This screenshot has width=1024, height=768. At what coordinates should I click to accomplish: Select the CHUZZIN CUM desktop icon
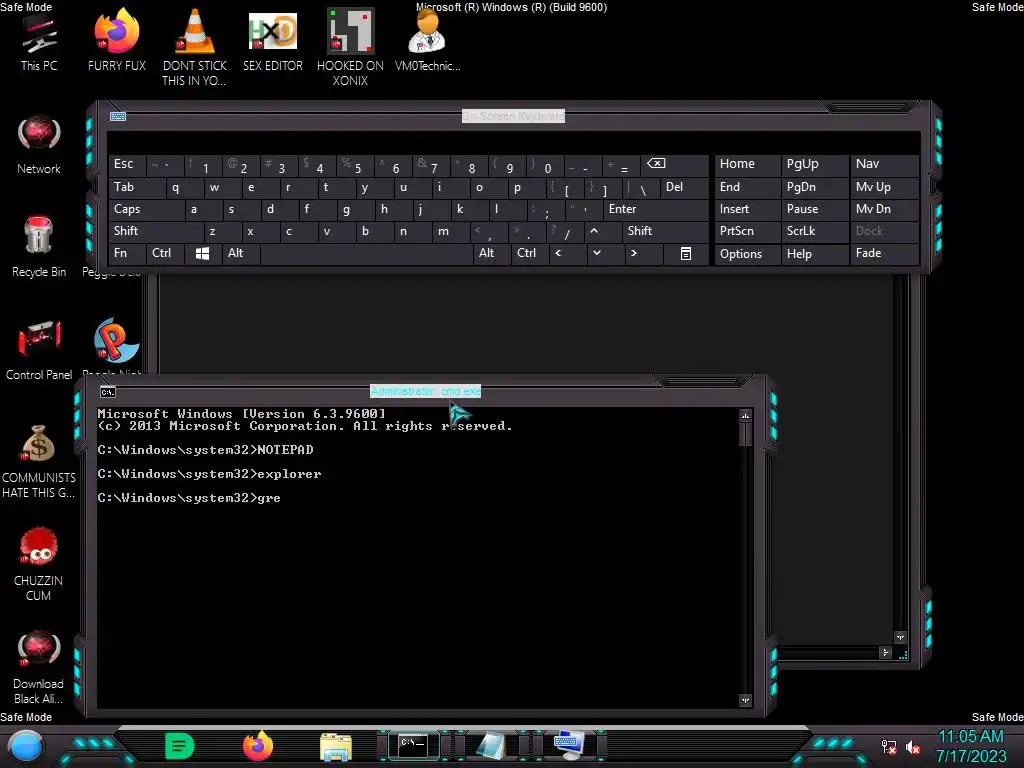point(39,564)
